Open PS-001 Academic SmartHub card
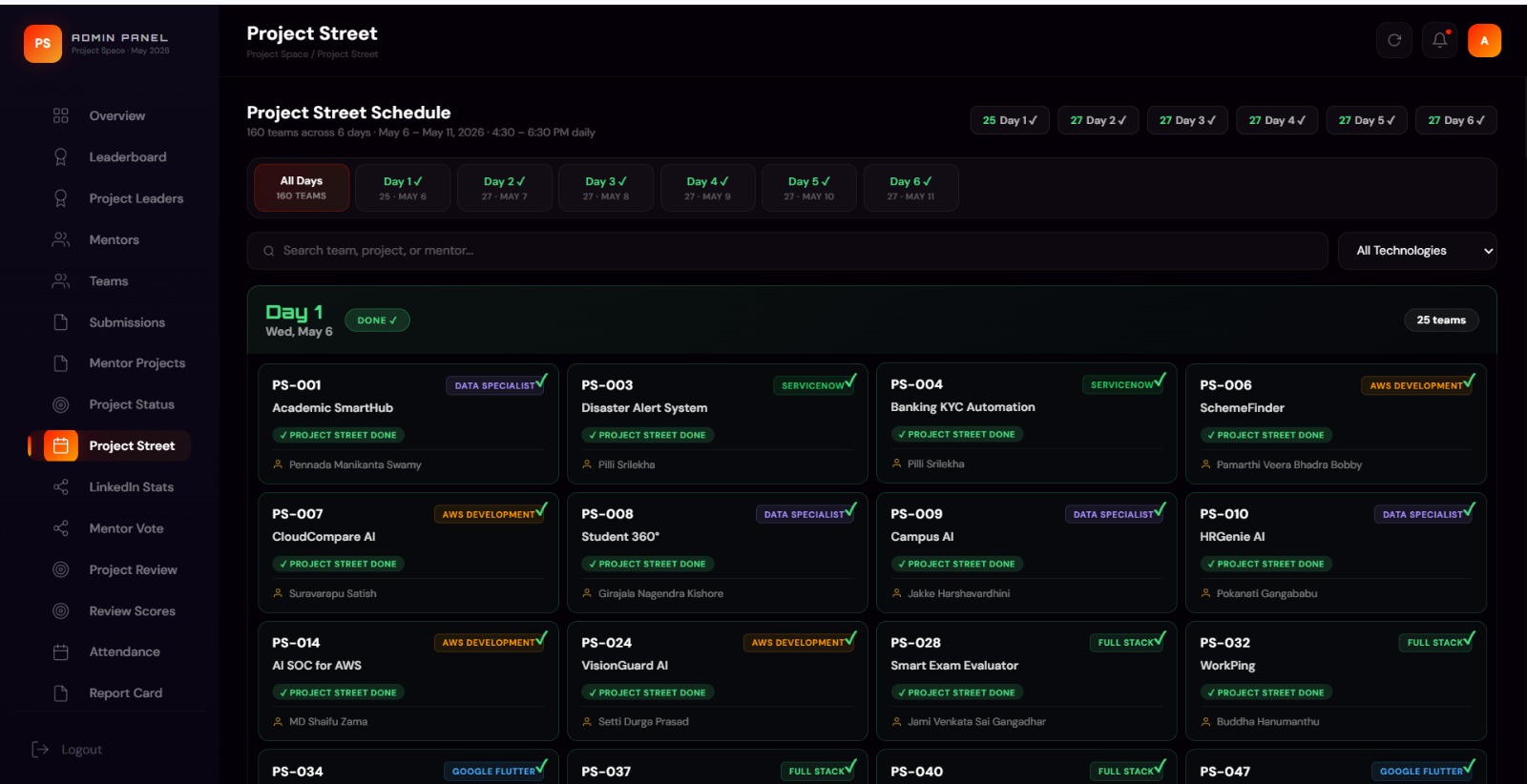 point(408,423)
